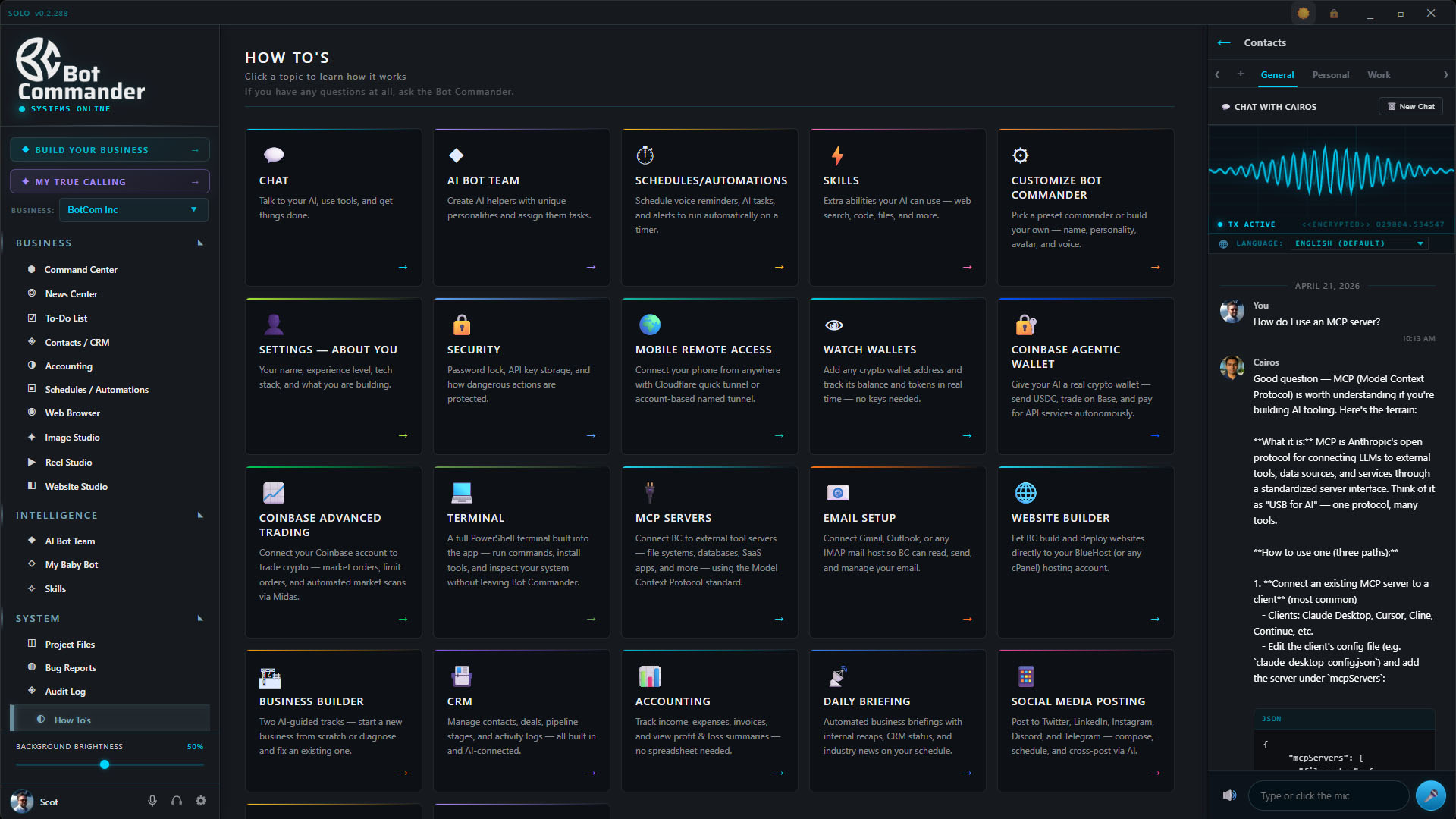Click the satellite icon on Daily Briefing card
This screenshot has height=819, width=1456.
[838, 676]
